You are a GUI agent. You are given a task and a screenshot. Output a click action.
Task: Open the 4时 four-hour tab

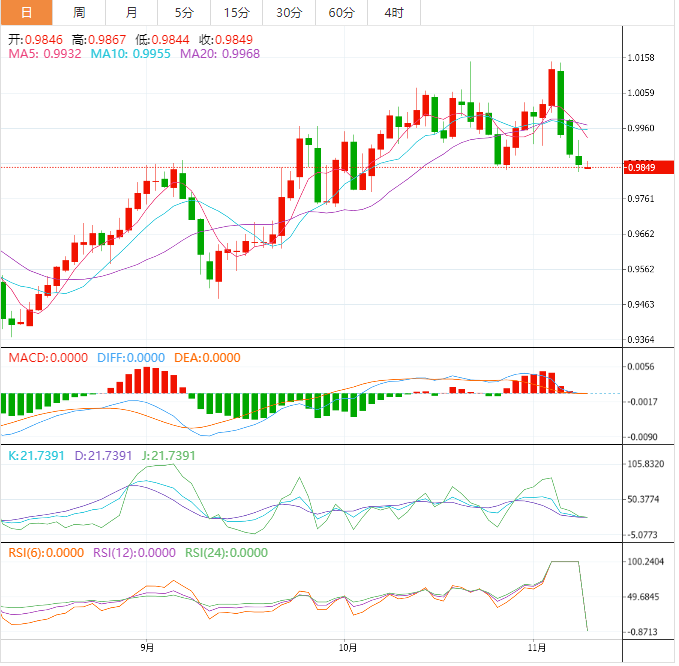(394, 13)
